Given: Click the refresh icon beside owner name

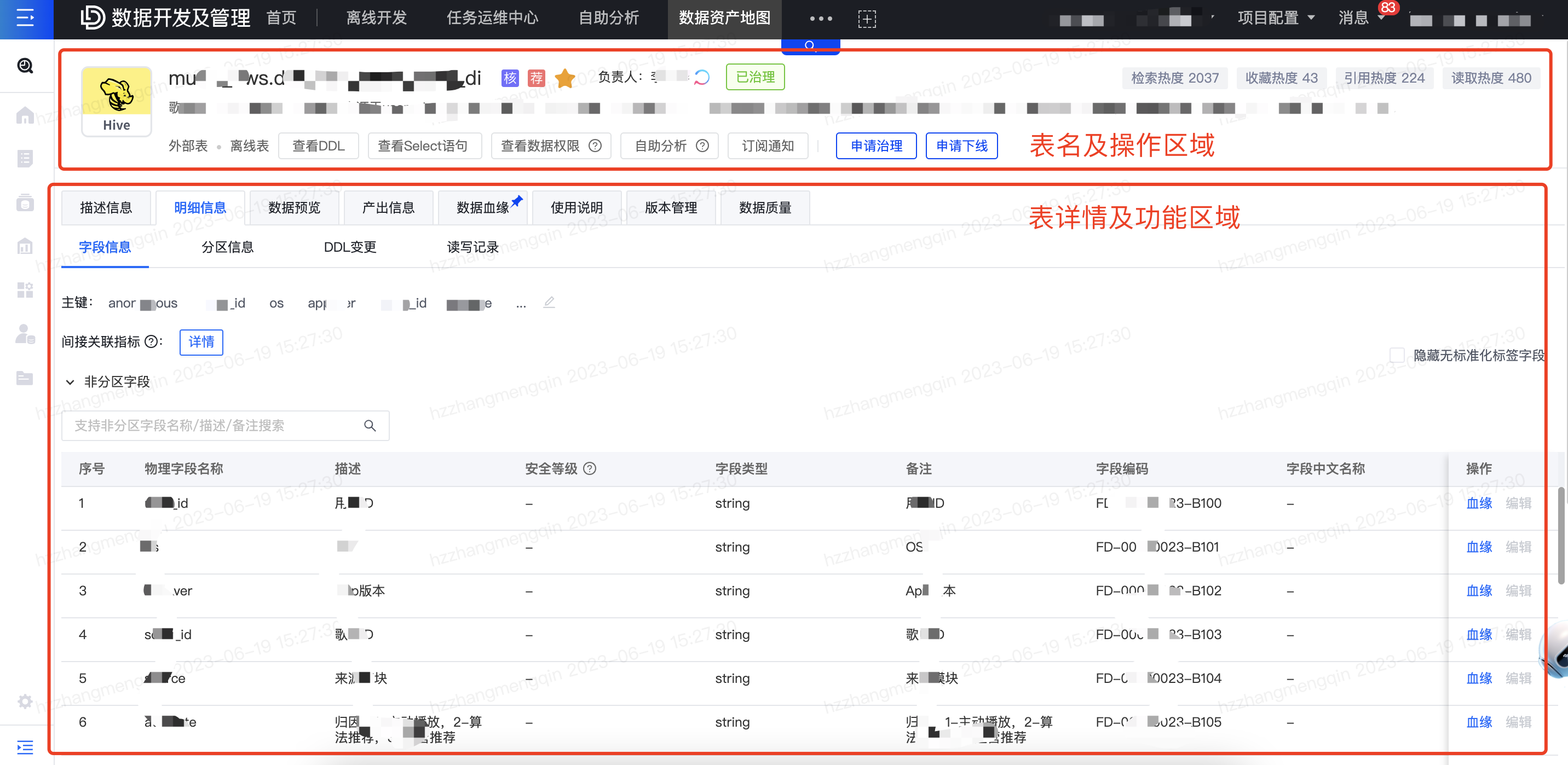Looking at the screenshot, I should coord(702,77).
